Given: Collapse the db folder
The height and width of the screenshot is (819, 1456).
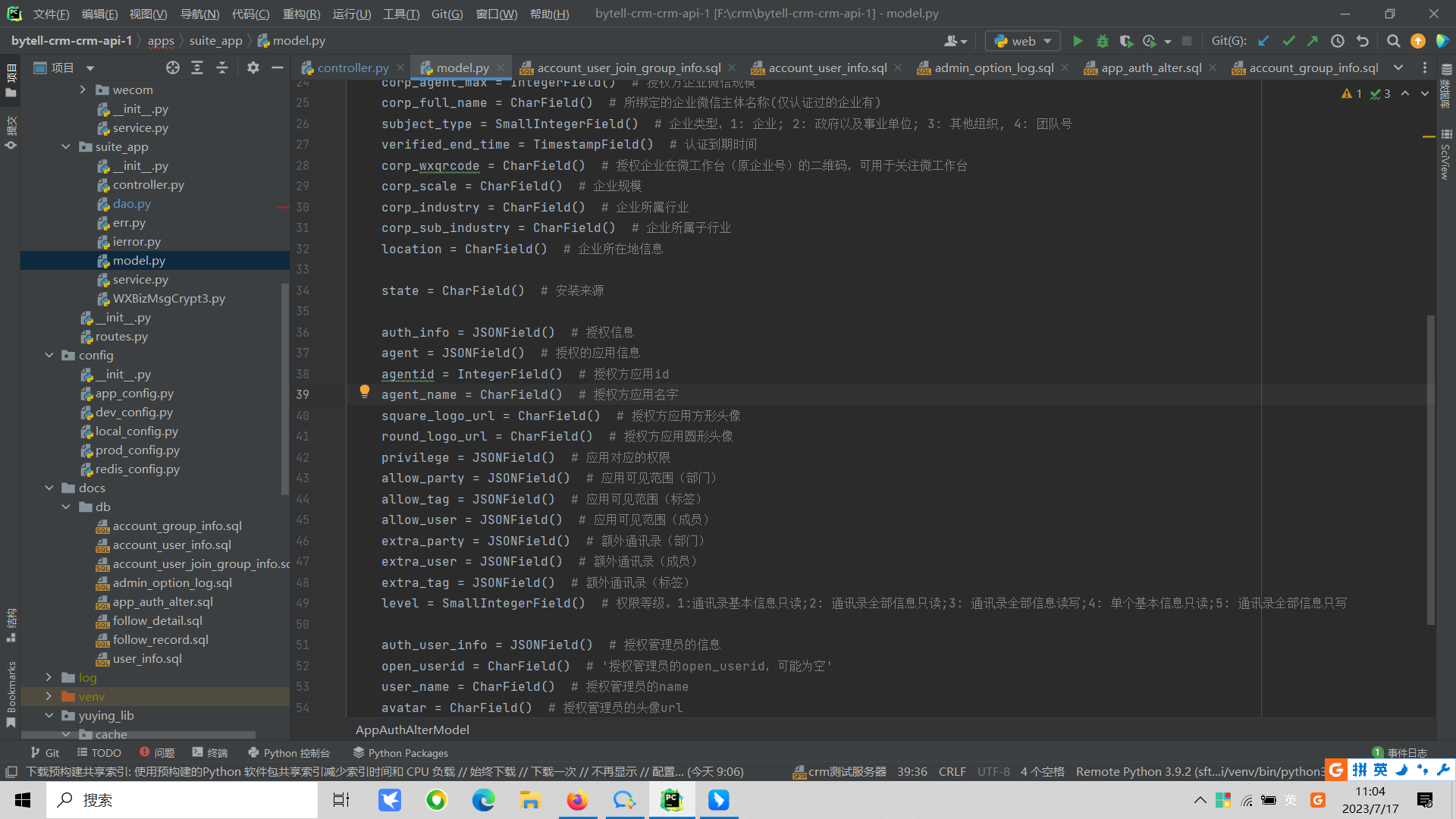Looking at the screenshot, I should click(66, 507).
